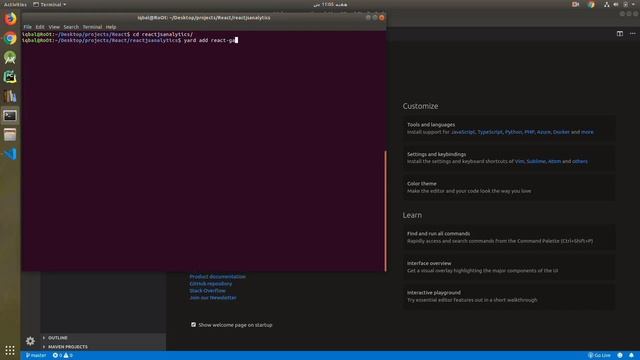Open the network indicator in top bar
The height and width of the screenshot is (360, 640).
607,4
